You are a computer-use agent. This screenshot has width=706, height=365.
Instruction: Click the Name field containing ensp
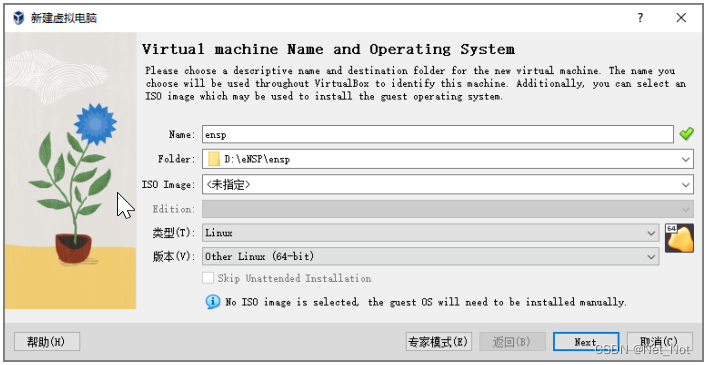pyautogui.click(x=438, y=134)
